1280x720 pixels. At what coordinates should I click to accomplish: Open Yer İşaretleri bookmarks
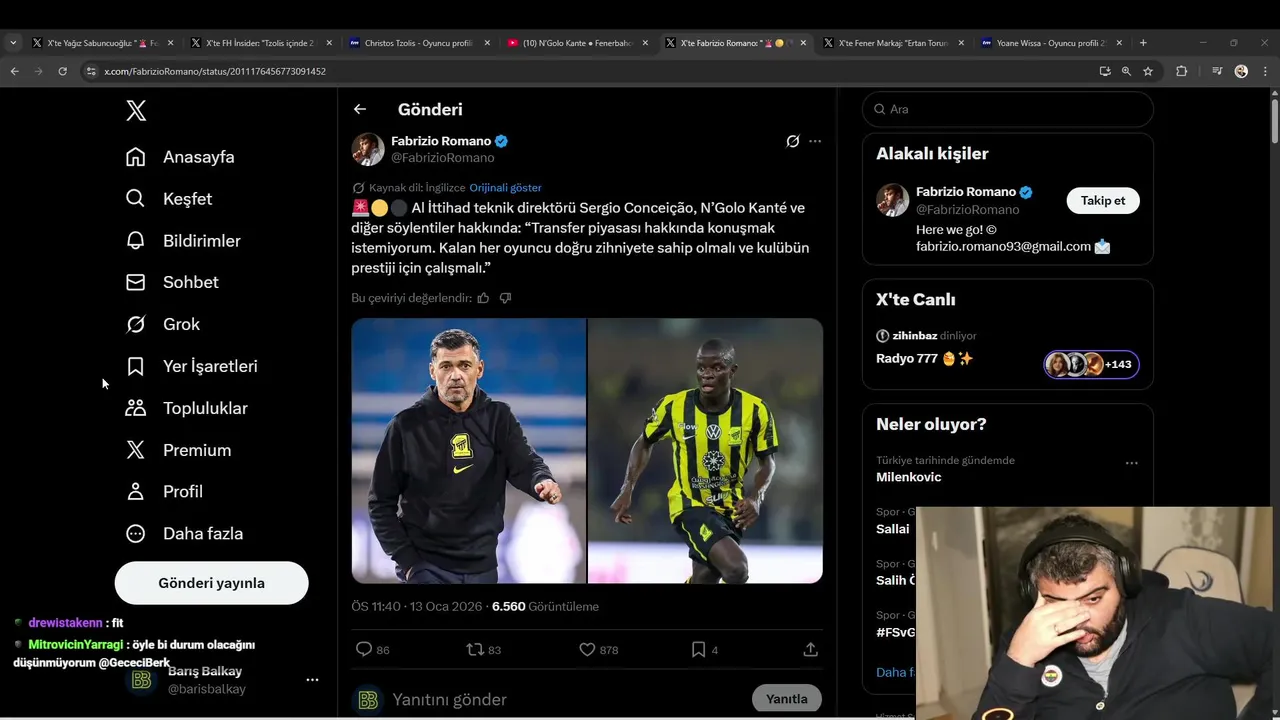point(191,366)
